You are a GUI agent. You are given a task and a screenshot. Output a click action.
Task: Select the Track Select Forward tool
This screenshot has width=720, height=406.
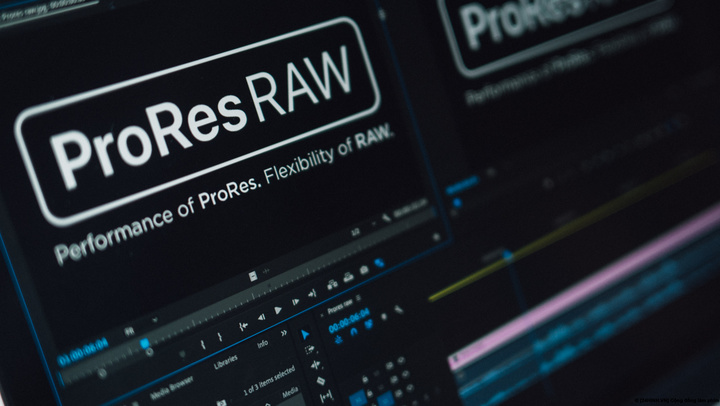(308, 349)
